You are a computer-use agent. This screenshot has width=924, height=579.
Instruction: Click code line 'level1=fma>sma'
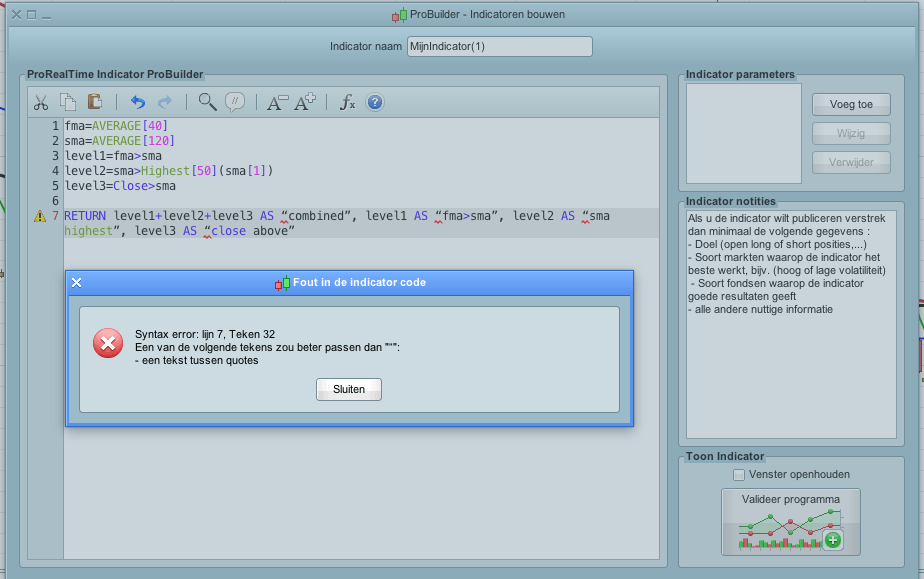[113, 156]
